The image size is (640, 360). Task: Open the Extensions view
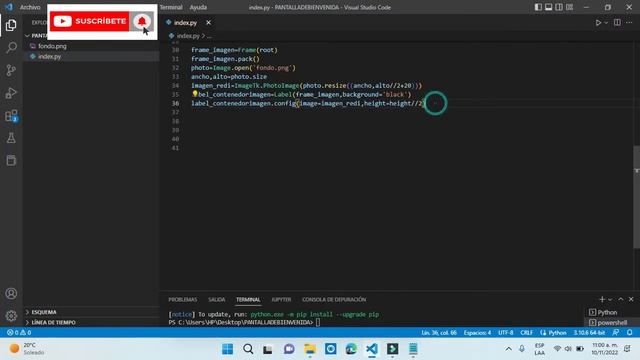11,116
